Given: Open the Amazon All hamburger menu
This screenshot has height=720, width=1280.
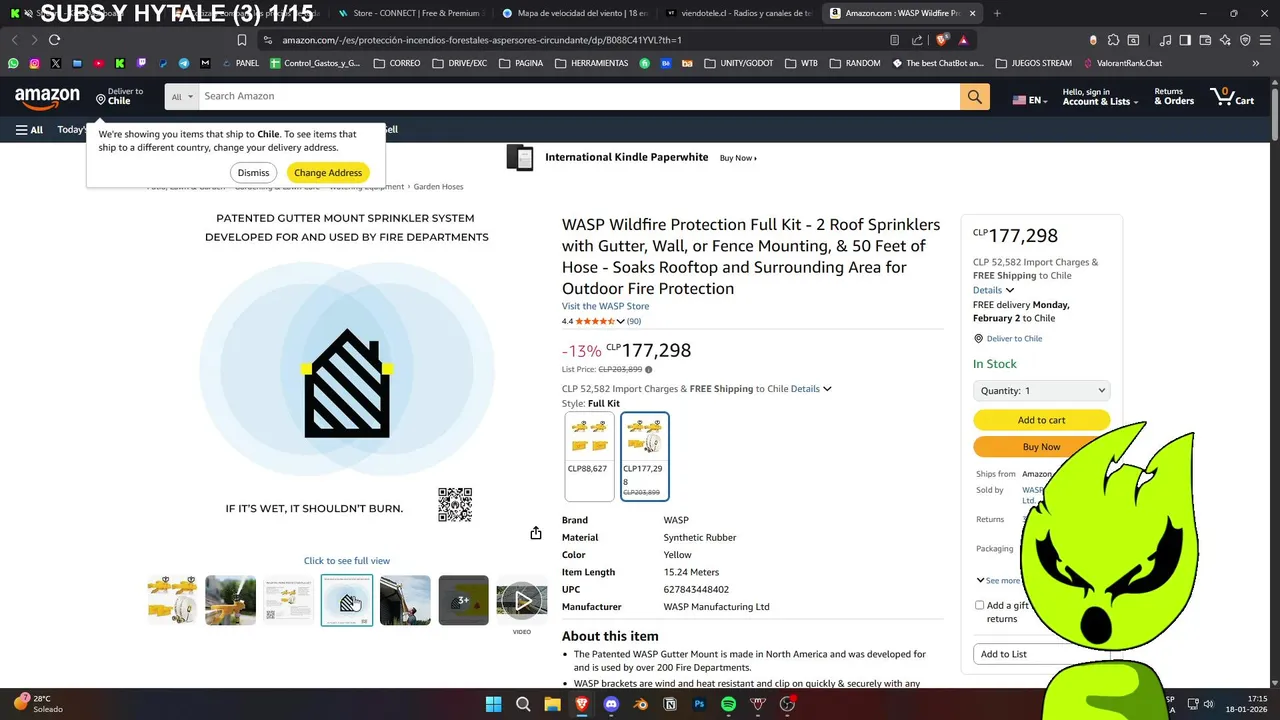Looking at the screenshot, I should tap(29, 130).
